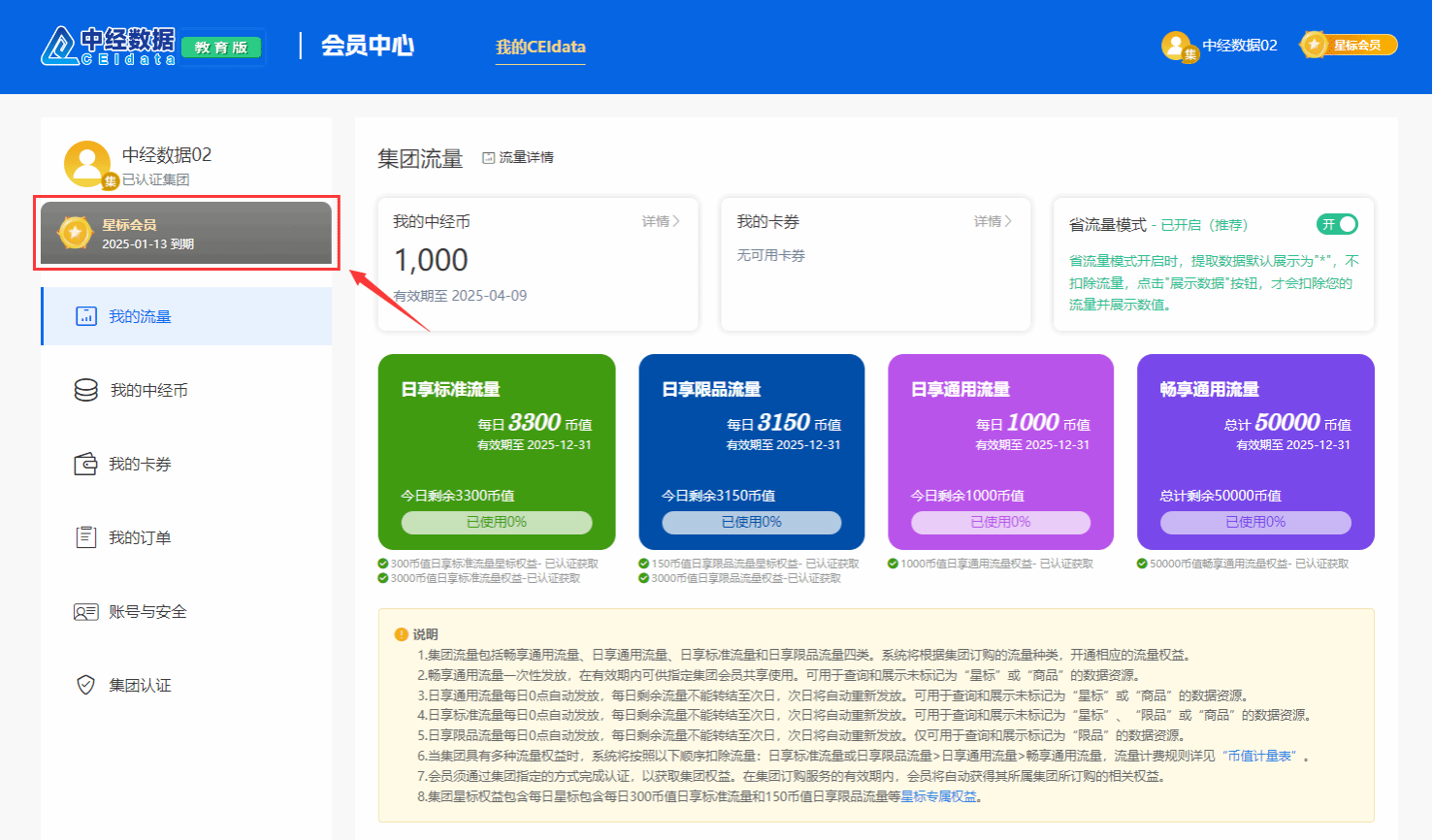1432x840 pixels.
Task: Open the 流量详情 link
Action: [x=526, y=157]
